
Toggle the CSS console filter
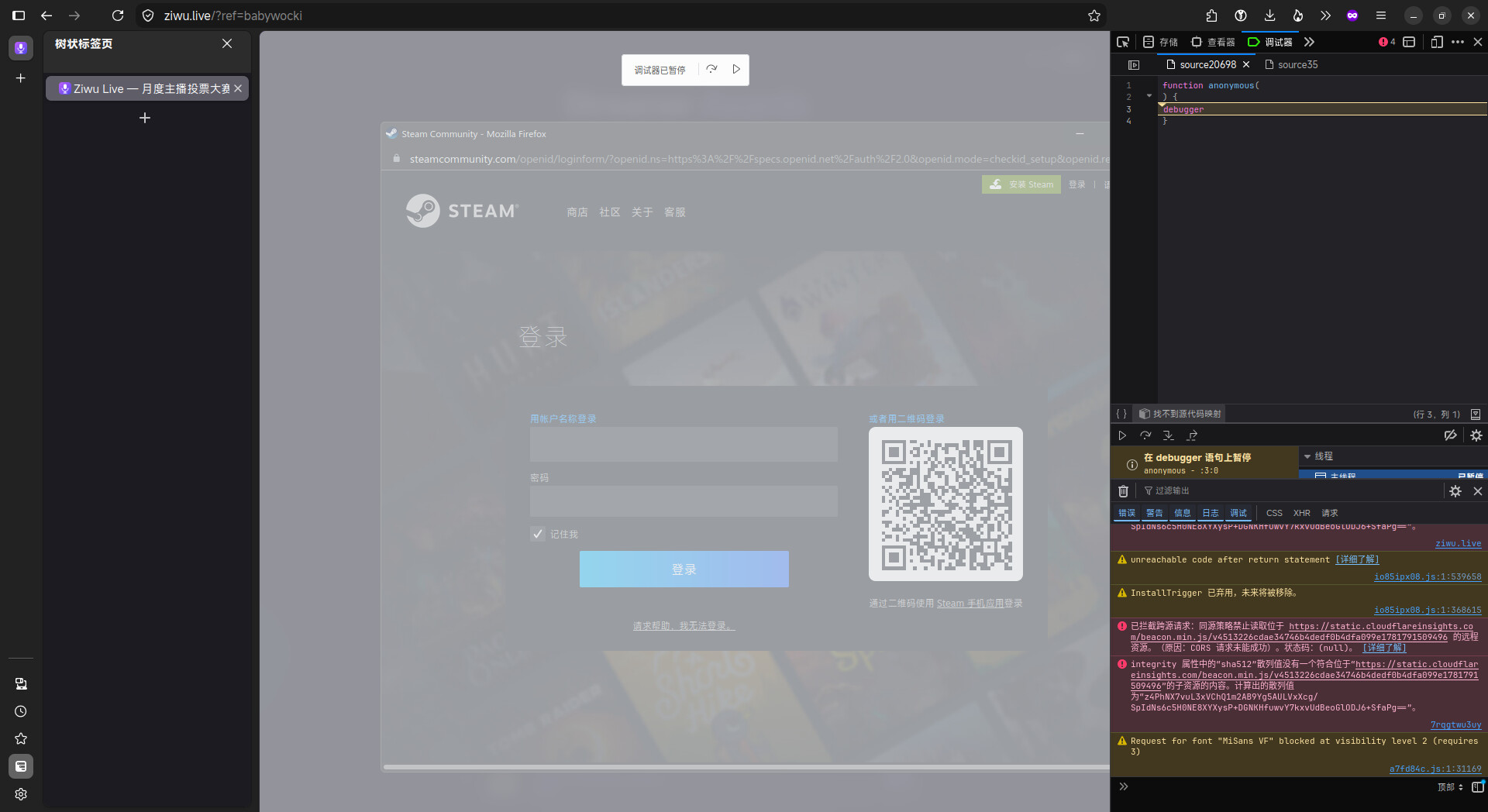click(x=1274, y=513)
